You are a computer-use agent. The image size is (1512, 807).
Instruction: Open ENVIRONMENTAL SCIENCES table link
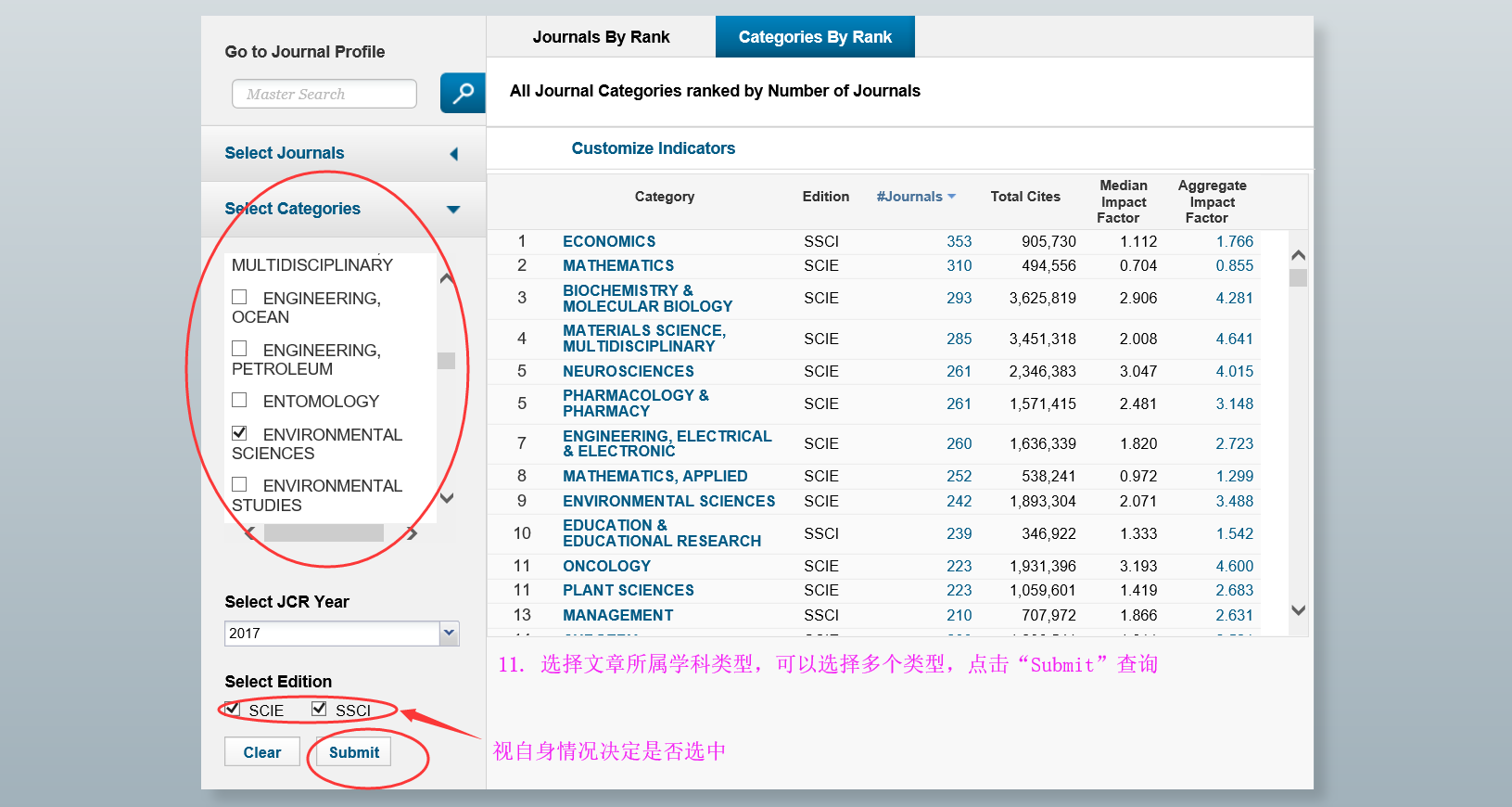669,501
